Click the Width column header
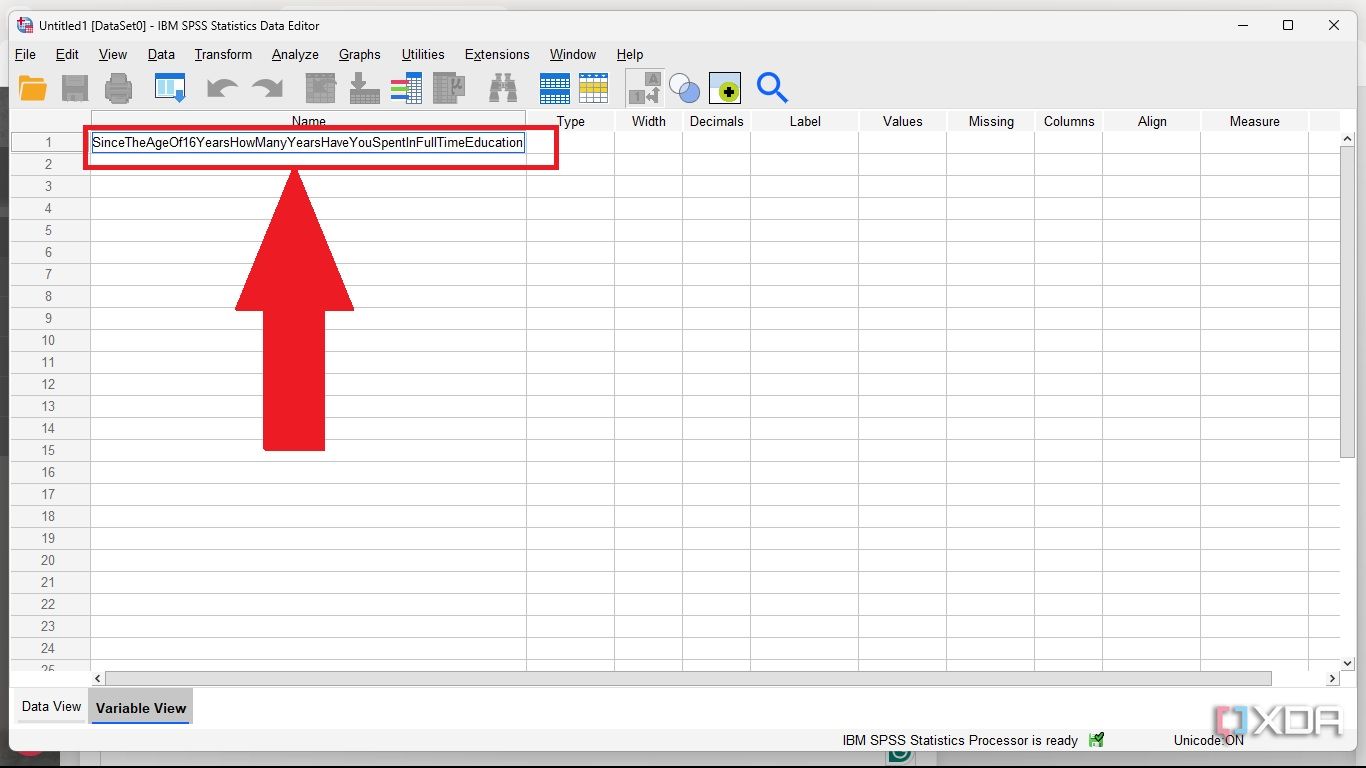Viewport: 1366px width, 768px height. click(648, 121)
